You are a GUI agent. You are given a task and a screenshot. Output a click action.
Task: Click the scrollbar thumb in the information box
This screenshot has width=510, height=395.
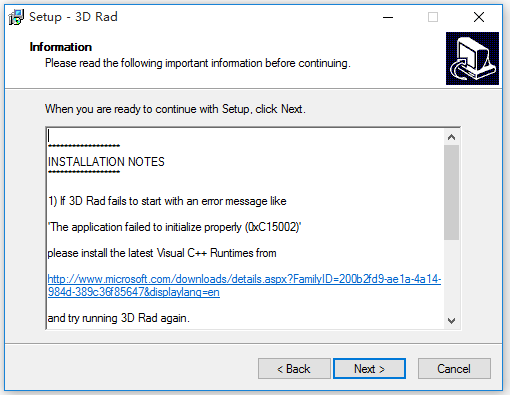coord(451,192)
